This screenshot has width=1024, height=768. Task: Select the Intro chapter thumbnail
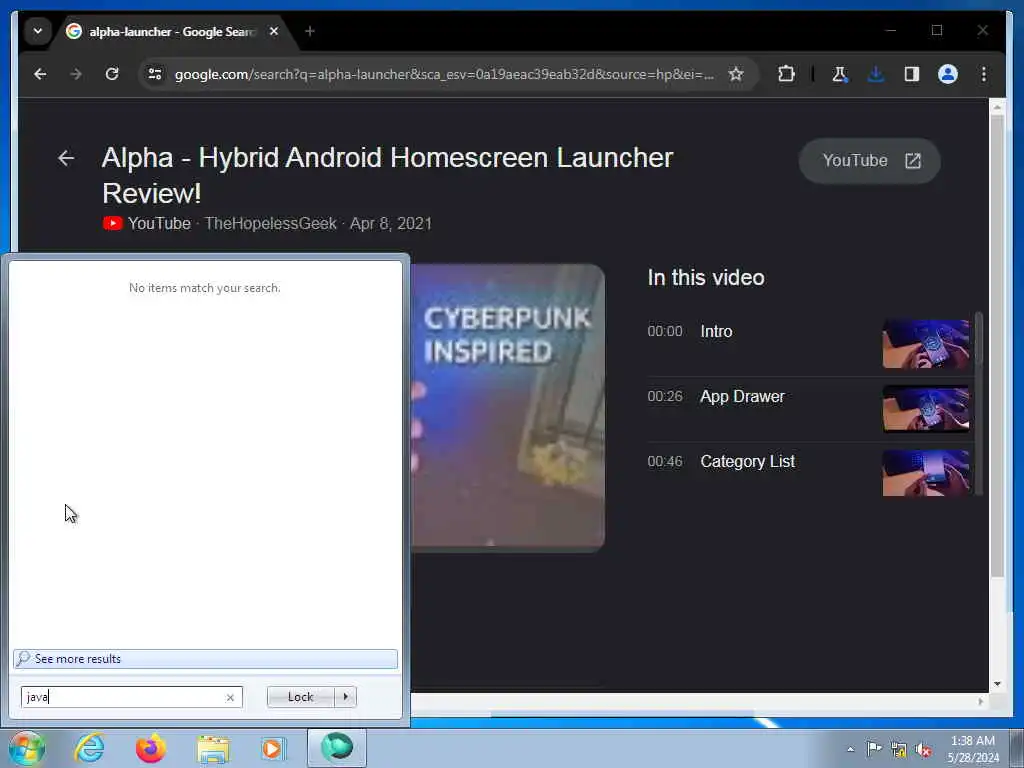coord(925,344)
